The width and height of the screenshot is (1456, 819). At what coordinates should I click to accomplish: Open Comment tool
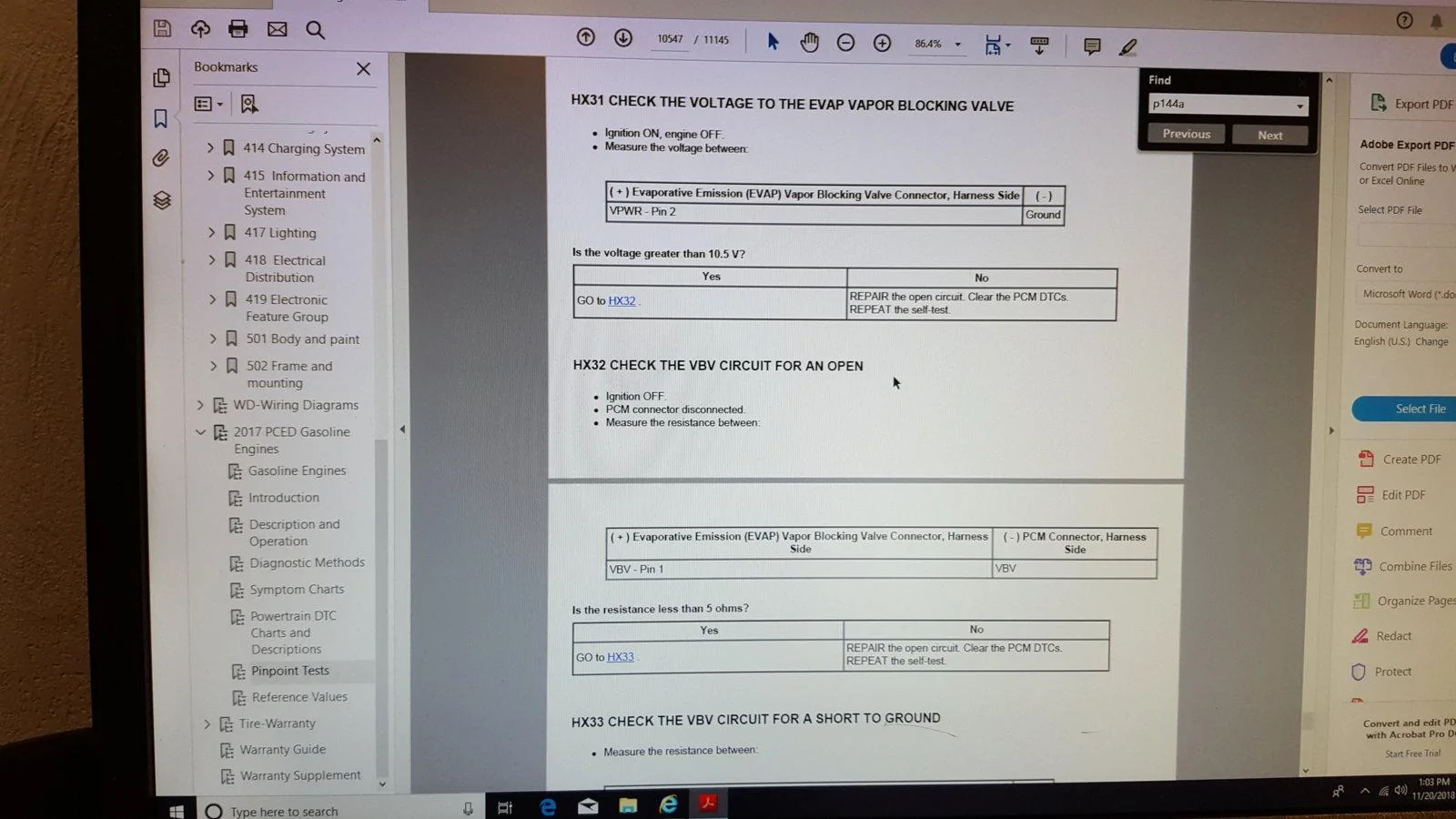[x=1394, y=531]
